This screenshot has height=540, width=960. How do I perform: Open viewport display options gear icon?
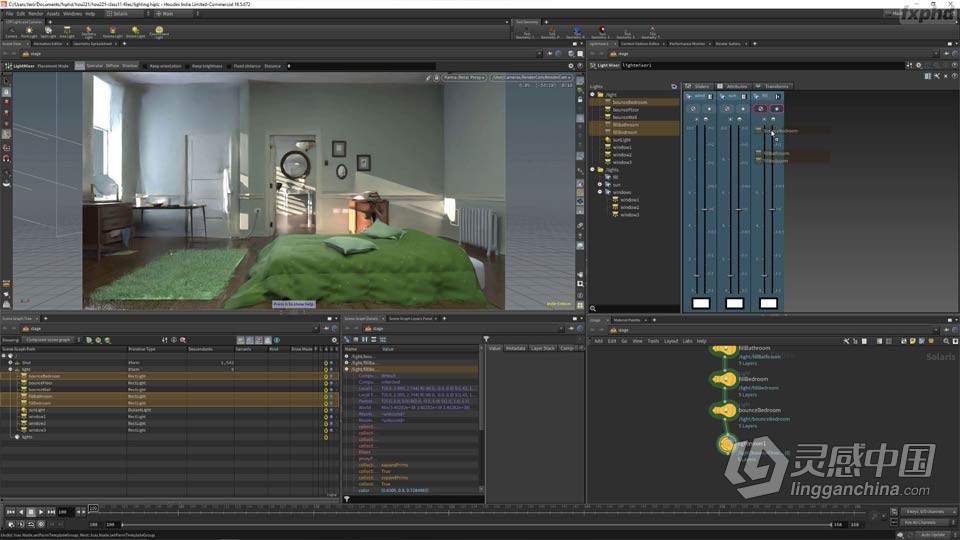(571, 66)
